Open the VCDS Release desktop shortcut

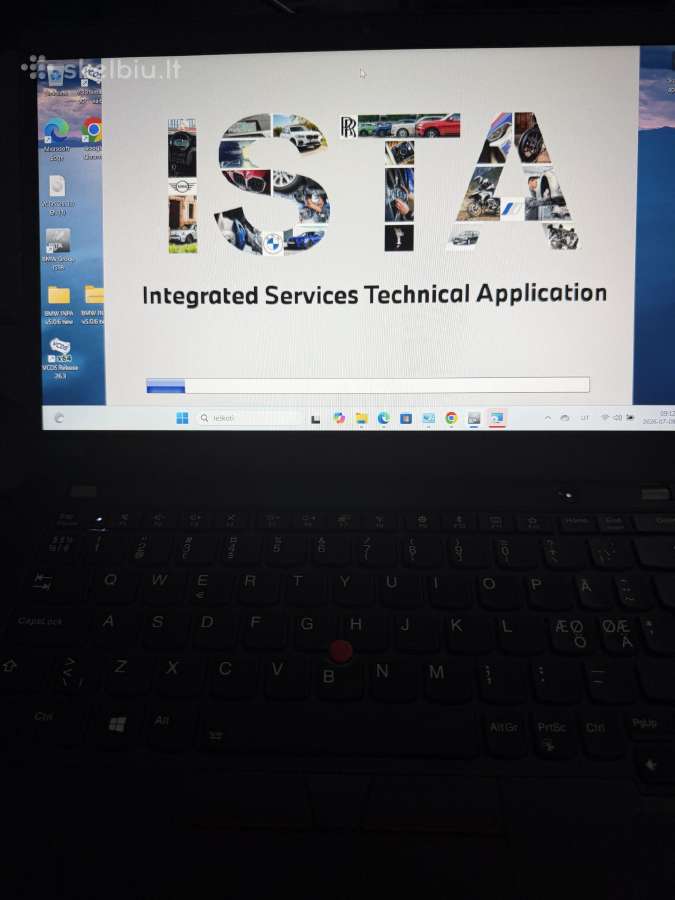(x=60, y=358)
